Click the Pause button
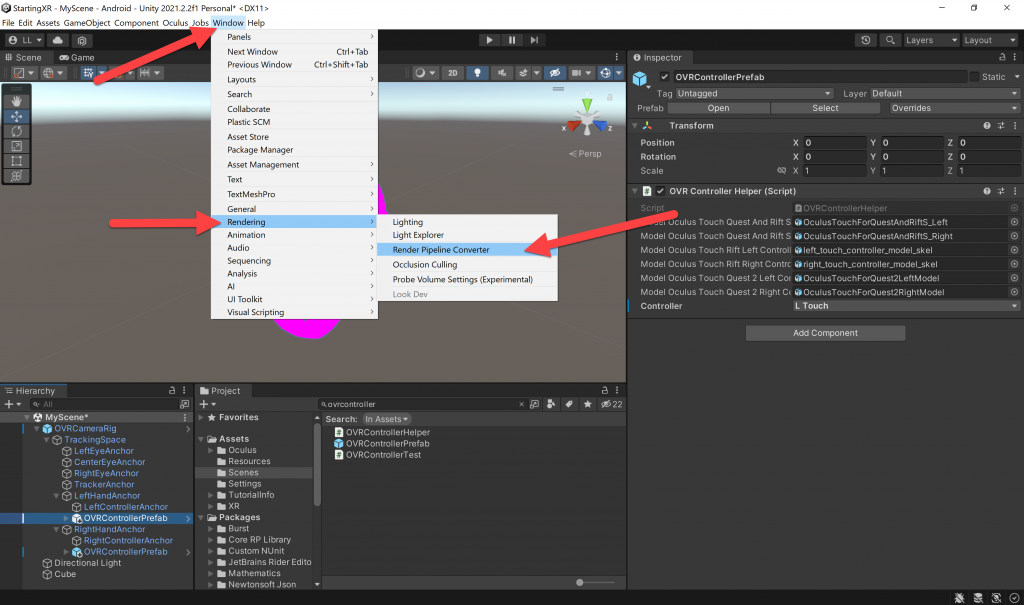This screenshot has width=1024, height=605. coord(511,40)
